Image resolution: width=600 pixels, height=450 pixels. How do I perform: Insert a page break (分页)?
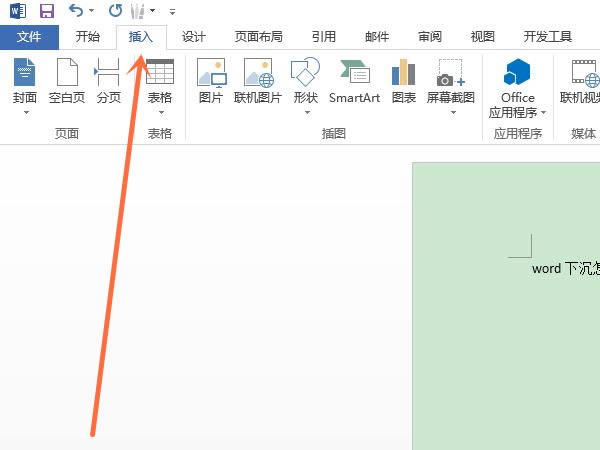tap(108, 80)
